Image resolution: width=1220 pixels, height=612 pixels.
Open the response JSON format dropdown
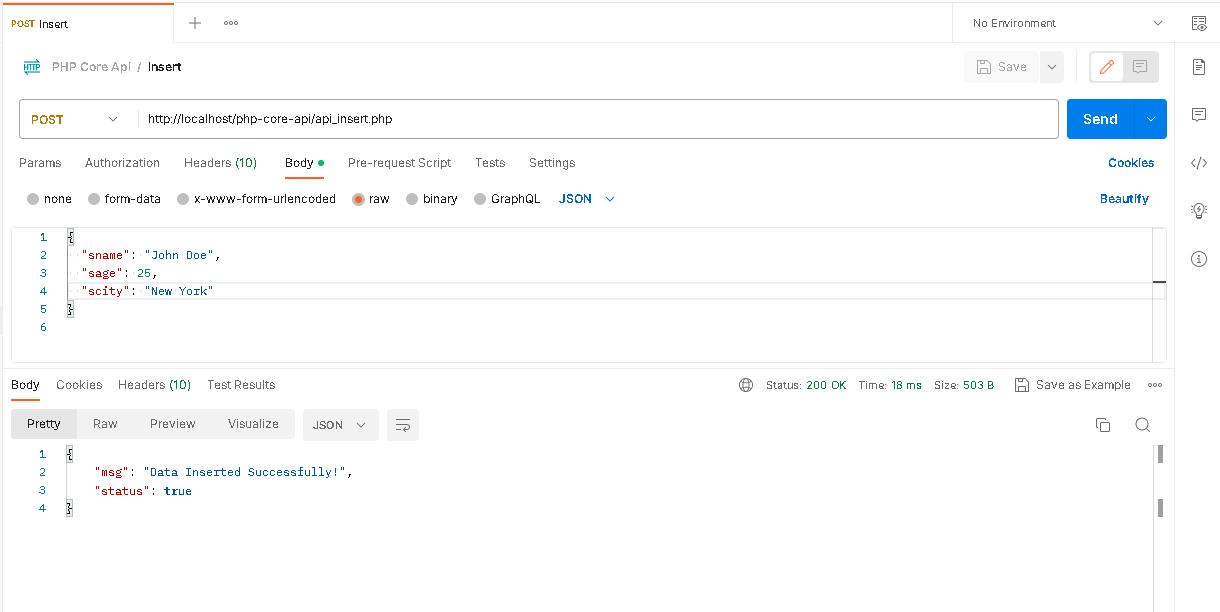pyautogui.click(x=341, y=425)
